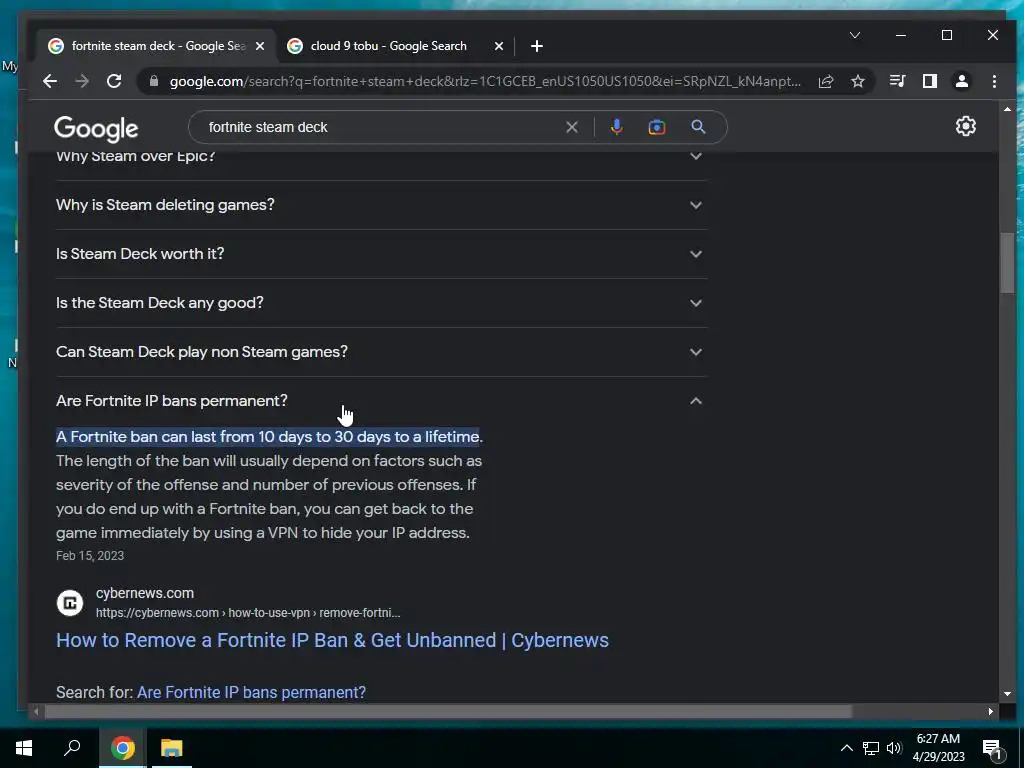Click the horizontal scrollbar thumb
Viewport: 1024px width, 768px height.
click(x=448, y=711)
